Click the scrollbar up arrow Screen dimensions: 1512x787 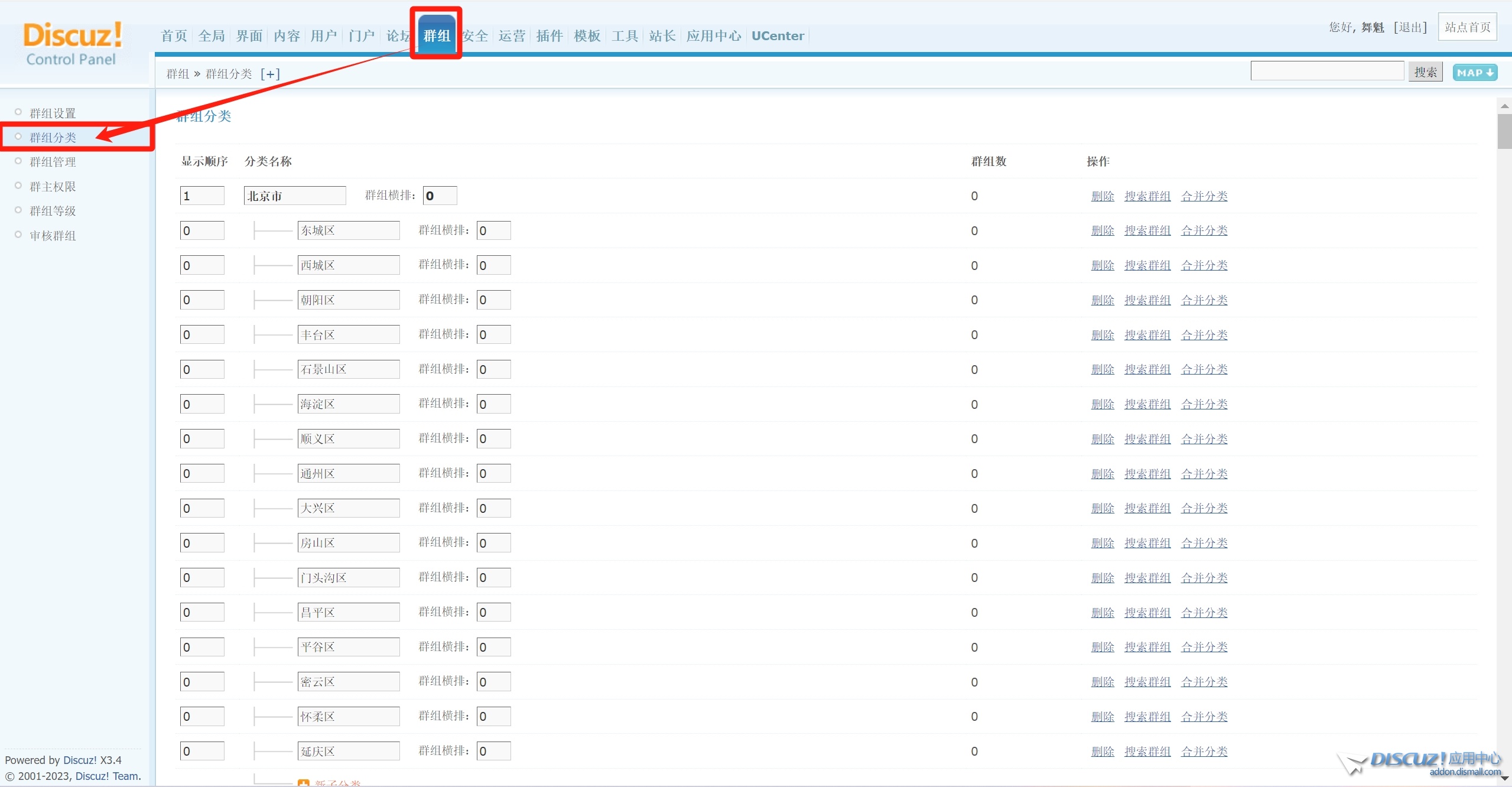tap(1505, 106)
